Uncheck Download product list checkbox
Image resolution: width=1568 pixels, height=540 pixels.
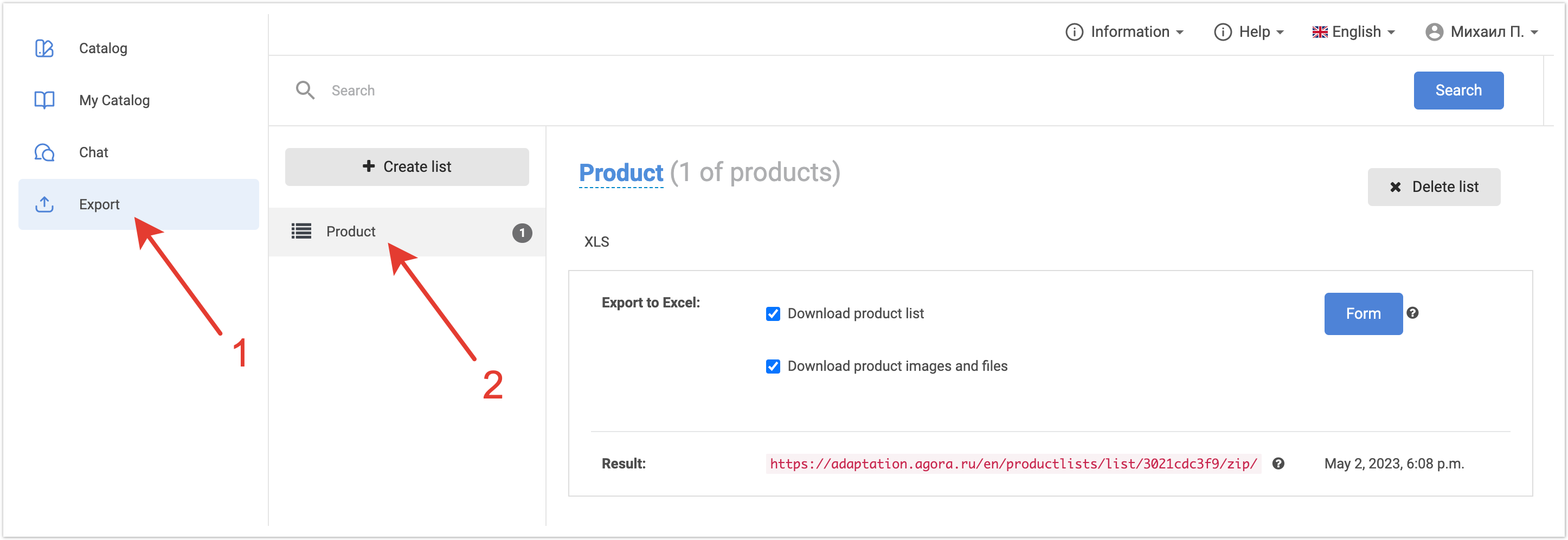click(x=773, y=313)
